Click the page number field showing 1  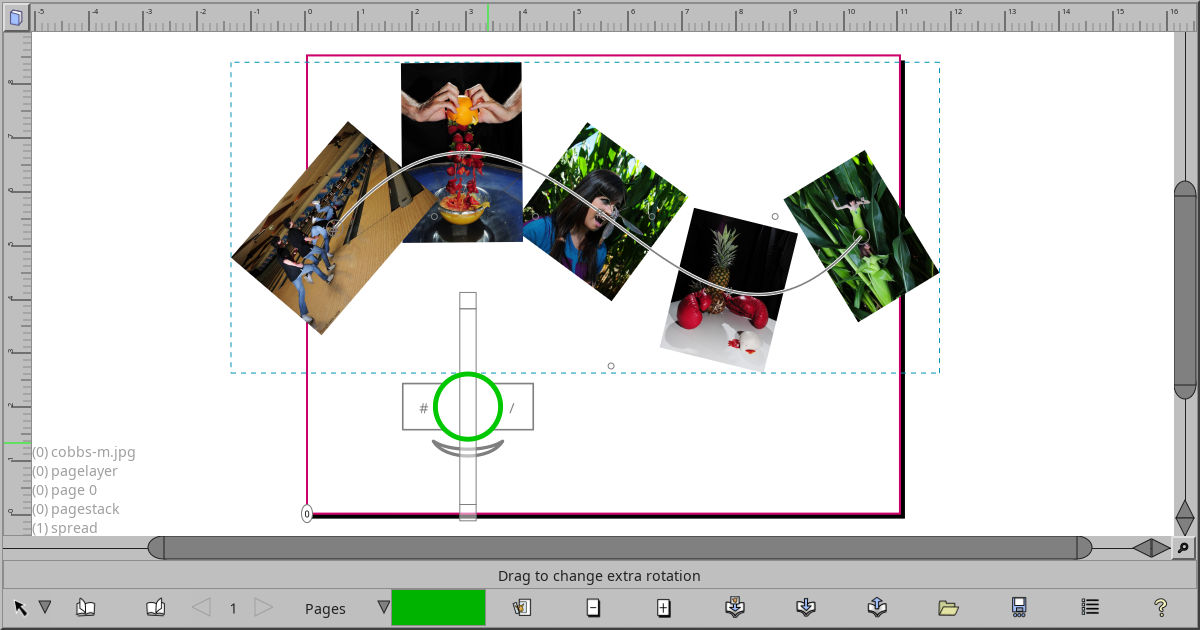[x=231, y=606]
